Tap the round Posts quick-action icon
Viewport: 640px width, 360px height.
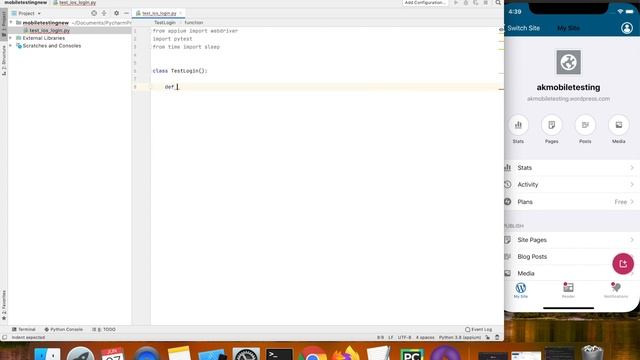[x=585, y=125]
